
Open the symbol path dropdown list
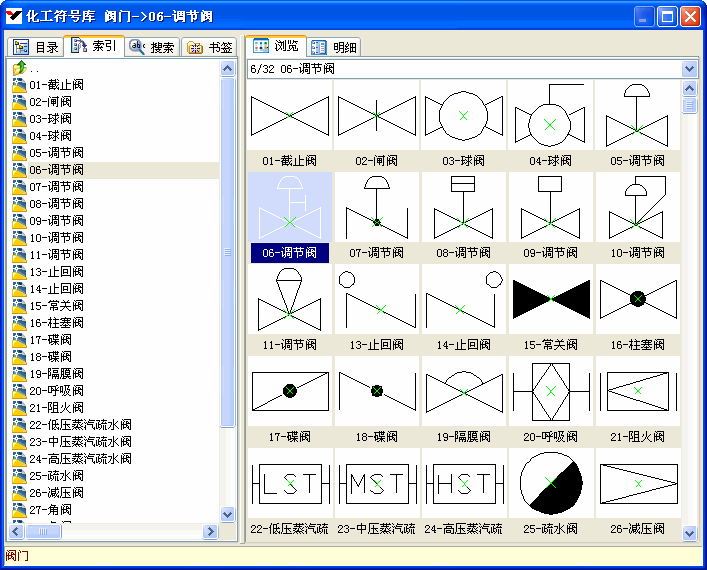[688, 69]
